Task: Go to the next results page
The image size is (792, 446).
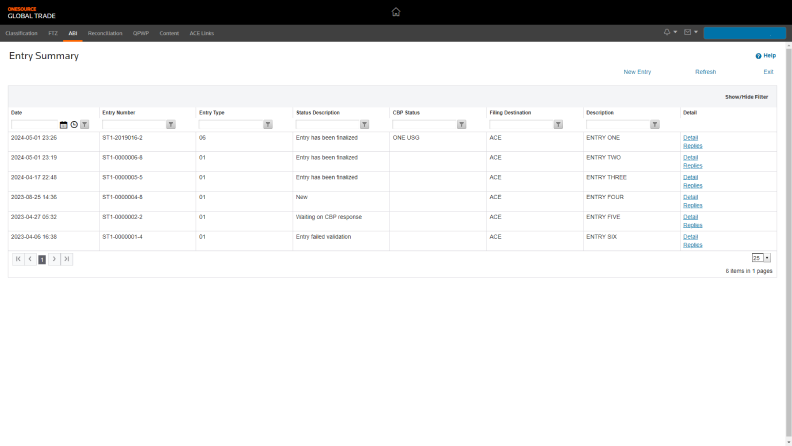Action: pyautogui.click(x=55, y=259)
